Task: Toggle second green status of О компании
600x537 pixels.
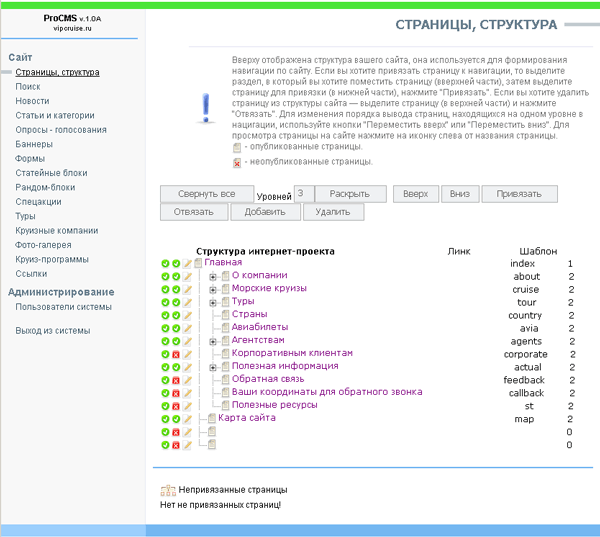Action: pos(176,276)
